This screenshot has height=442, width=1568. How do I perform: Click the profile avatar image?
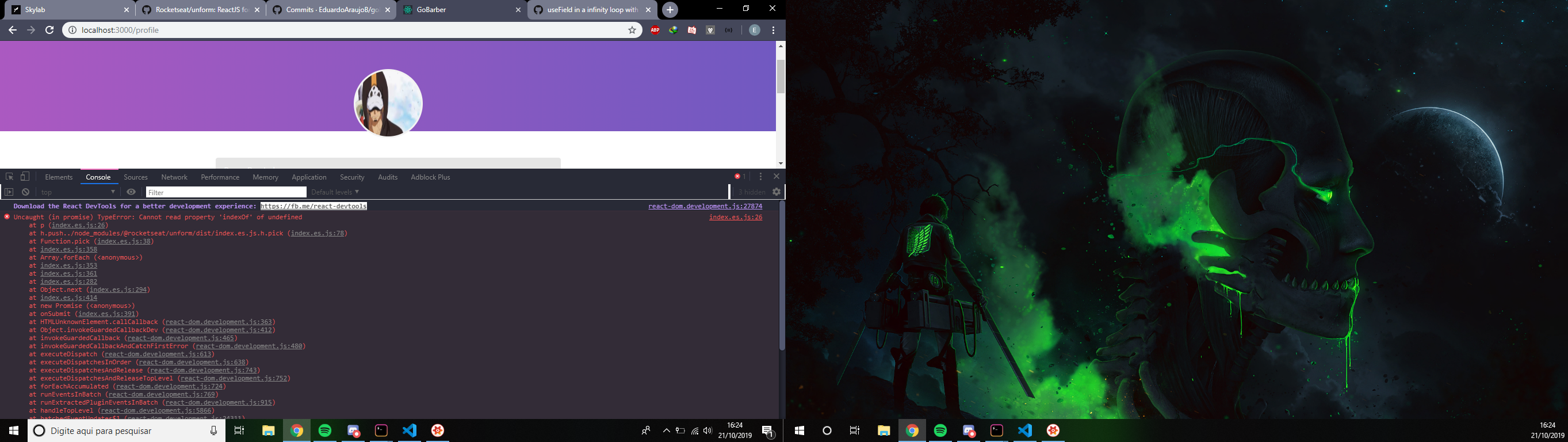tap(388, 103)
